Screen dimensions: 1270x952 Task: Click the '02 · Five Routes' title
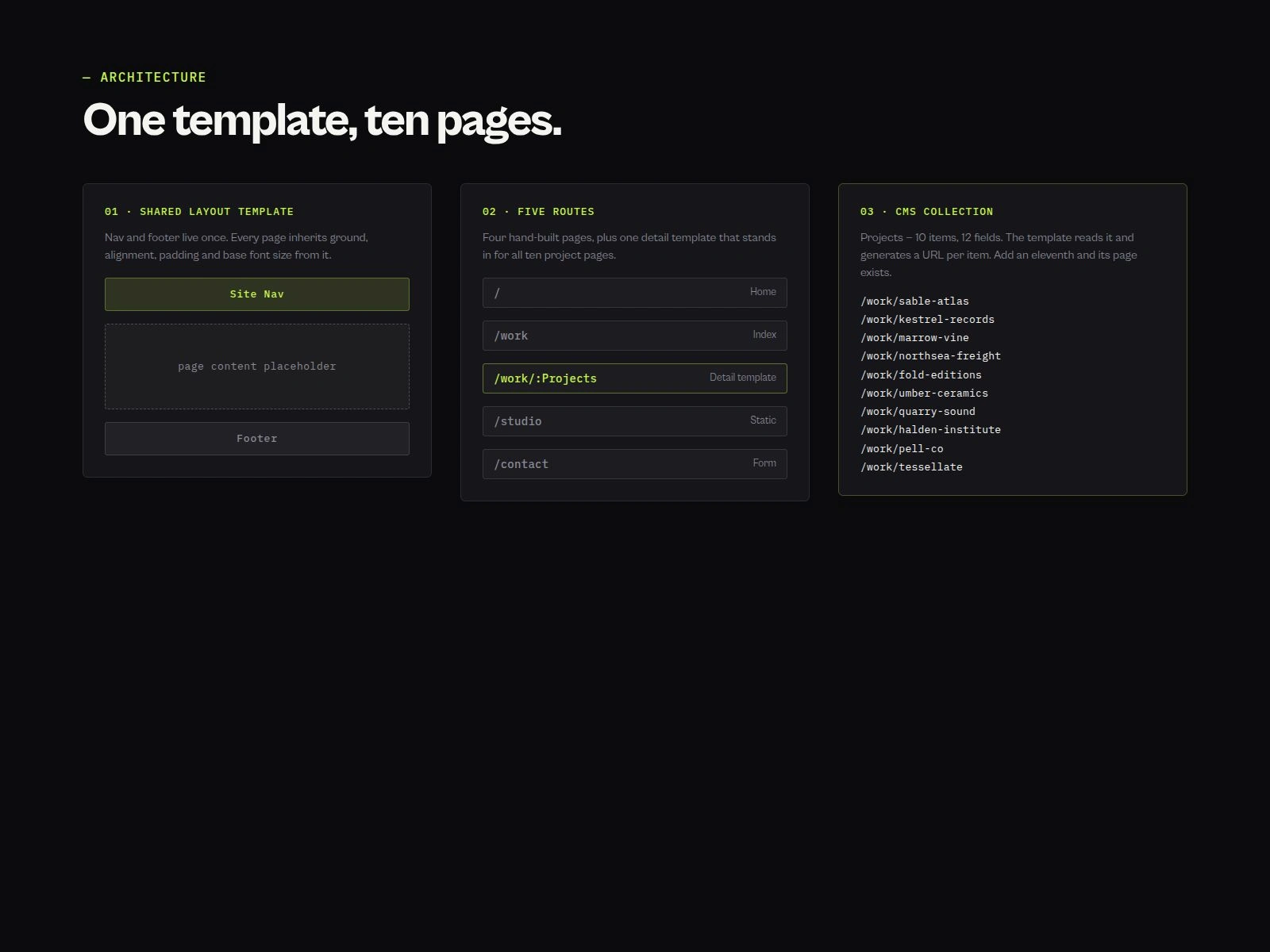pos(538,212)
